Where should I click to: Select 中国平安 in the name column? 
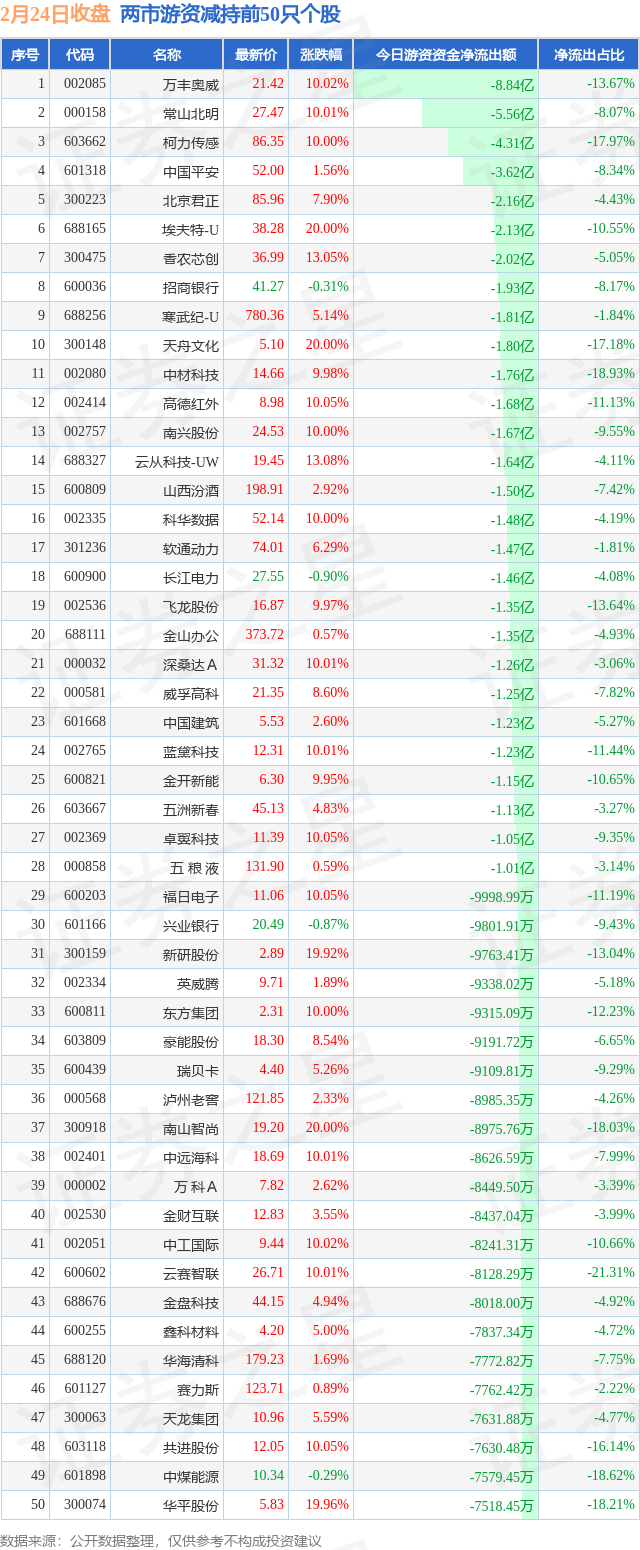(191, 171)
